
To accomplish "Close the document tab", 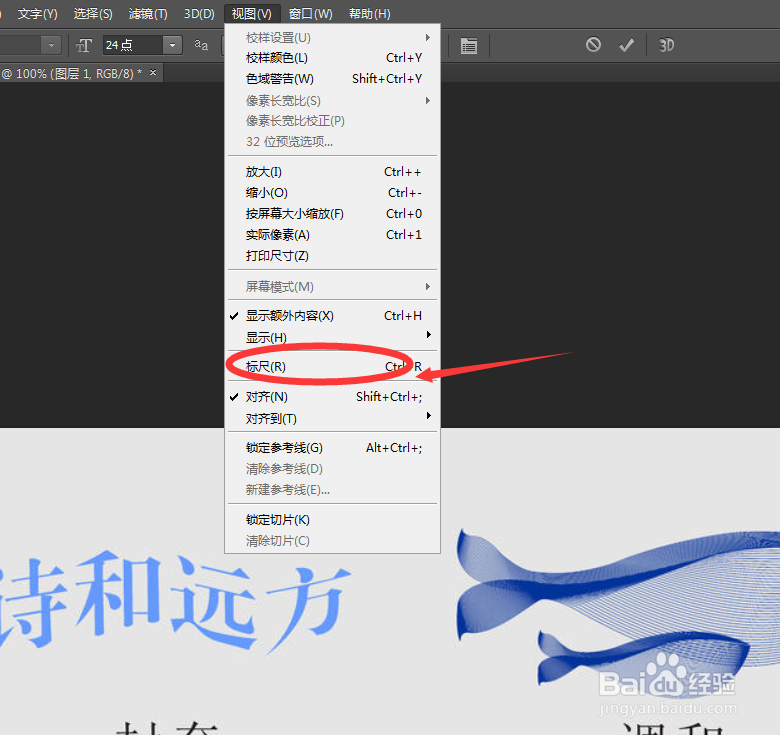I will [153, 73].
